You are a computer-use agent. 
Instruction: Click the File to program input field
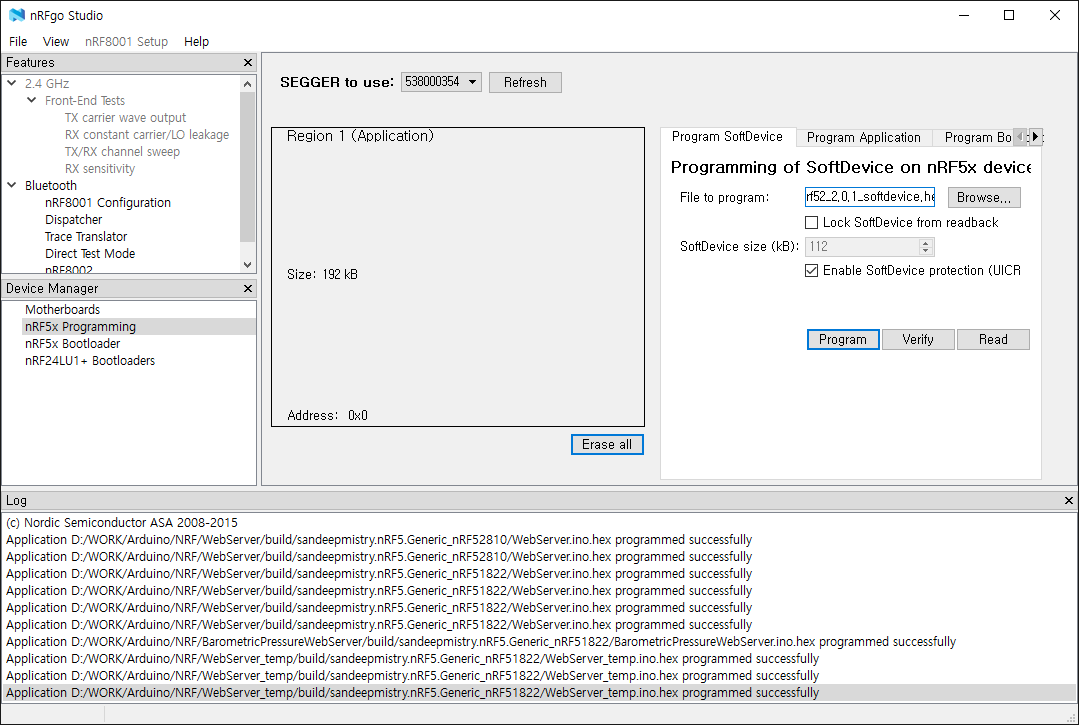coord(870,197)
